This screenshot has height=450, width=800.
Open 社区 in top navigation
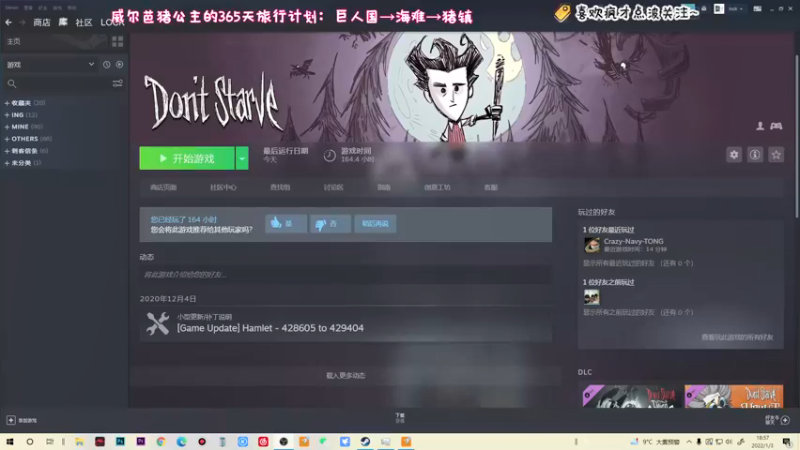[x=84, y=22]
